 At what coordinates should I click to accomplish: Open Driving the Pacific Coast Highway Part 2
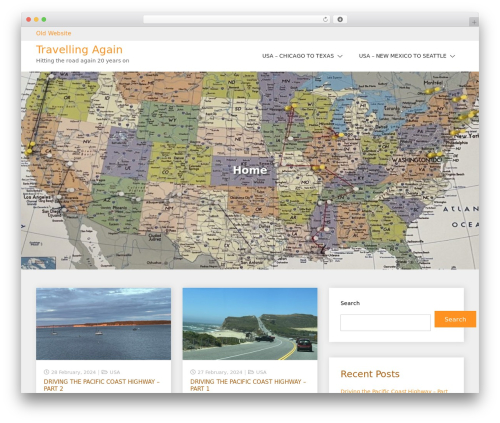[x=101, y=385]
